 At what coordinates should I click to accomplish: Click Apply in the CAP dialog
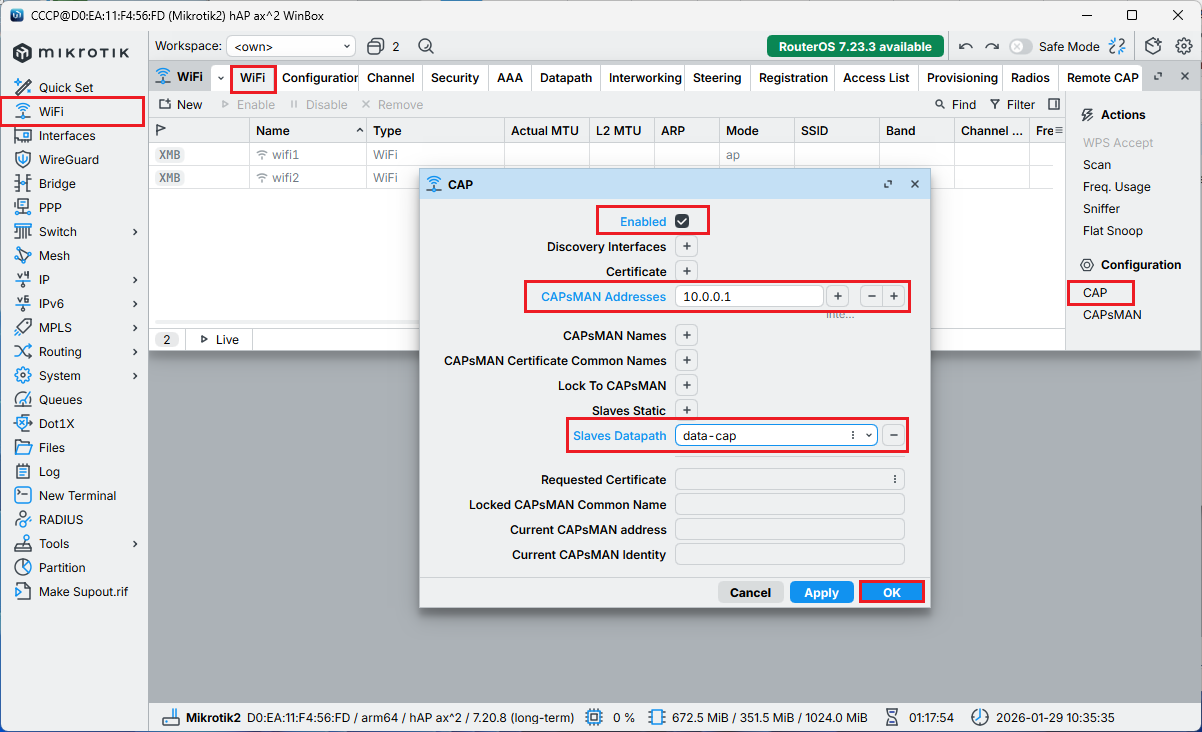821,592
